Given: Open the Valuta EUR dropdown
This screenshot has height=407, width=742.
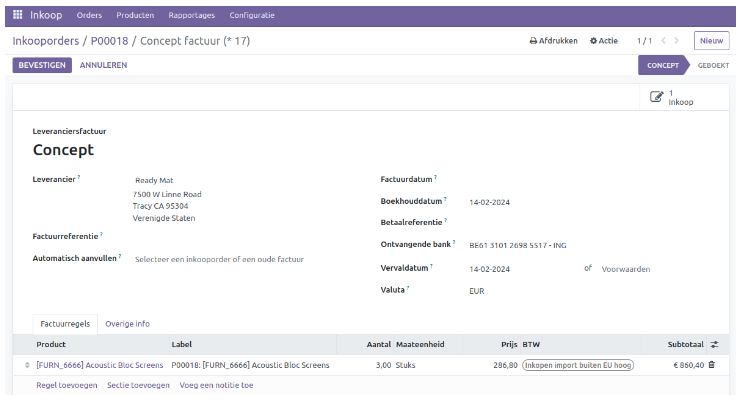Looking at the screenshot, I should pos(520,291).
